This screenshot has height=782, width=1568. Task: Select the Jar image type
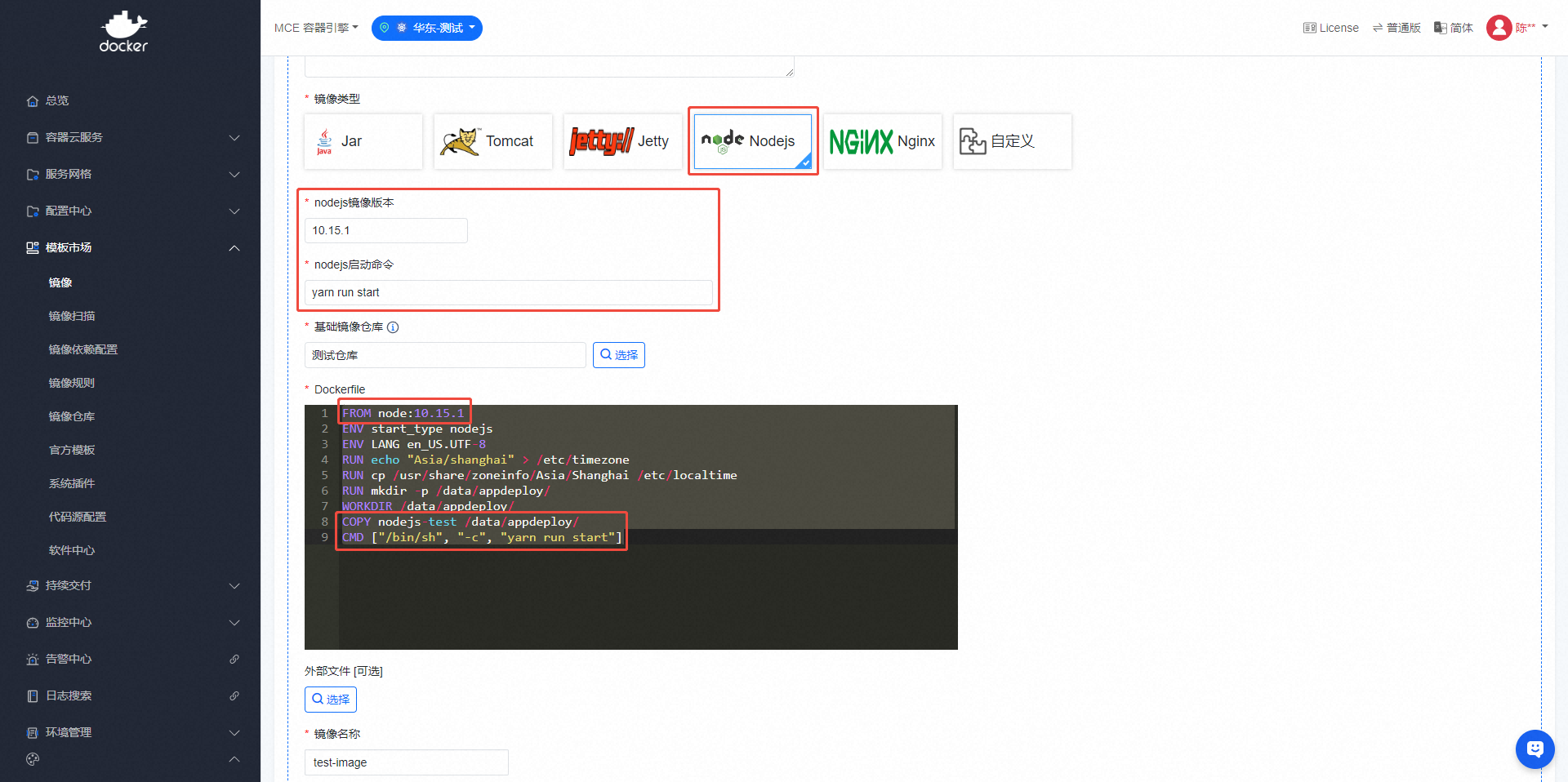pos(363,141)
